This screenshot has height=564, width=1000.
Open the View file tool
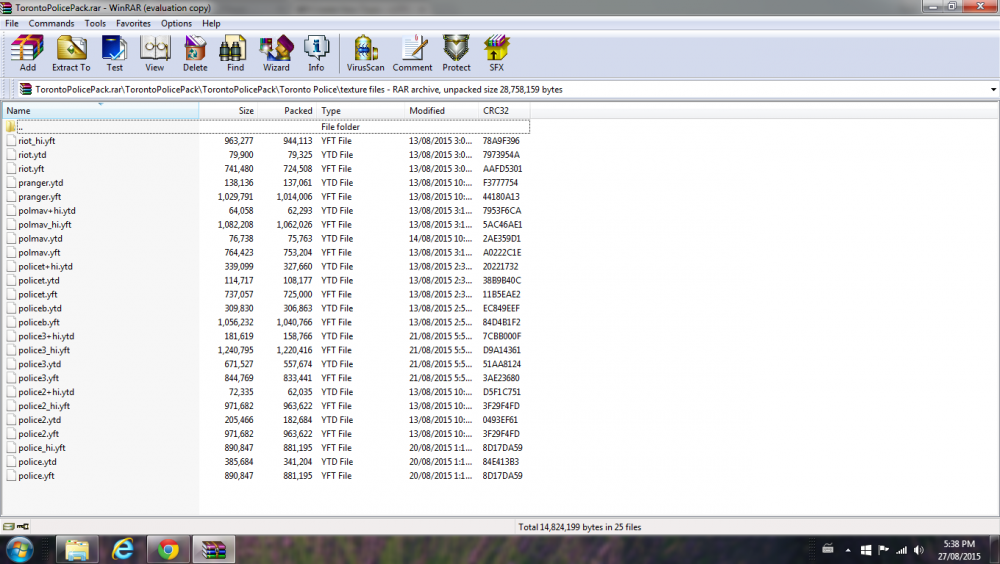pyautogui.click(x=154, y=53)
